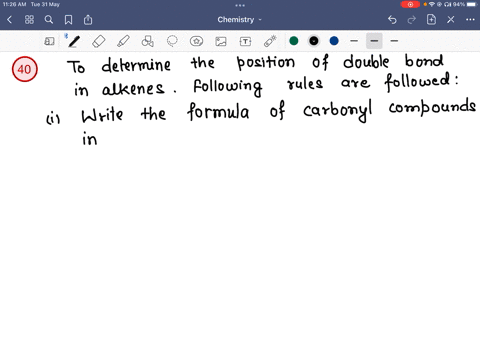Choose the blue pen color
Viewport: 480px width, 360px height.
[x=334, y=41]
